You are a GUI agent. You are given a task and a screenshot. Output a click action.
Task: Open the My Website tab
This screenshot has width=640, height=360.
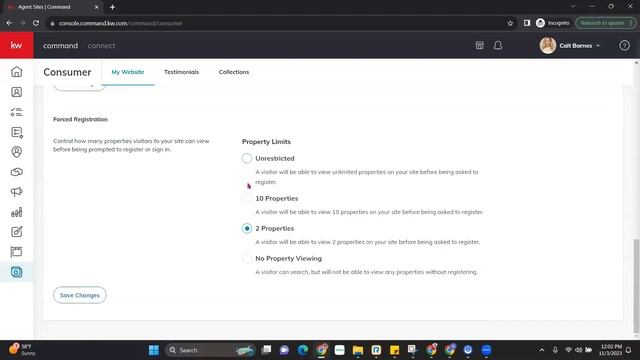[128, 72]
